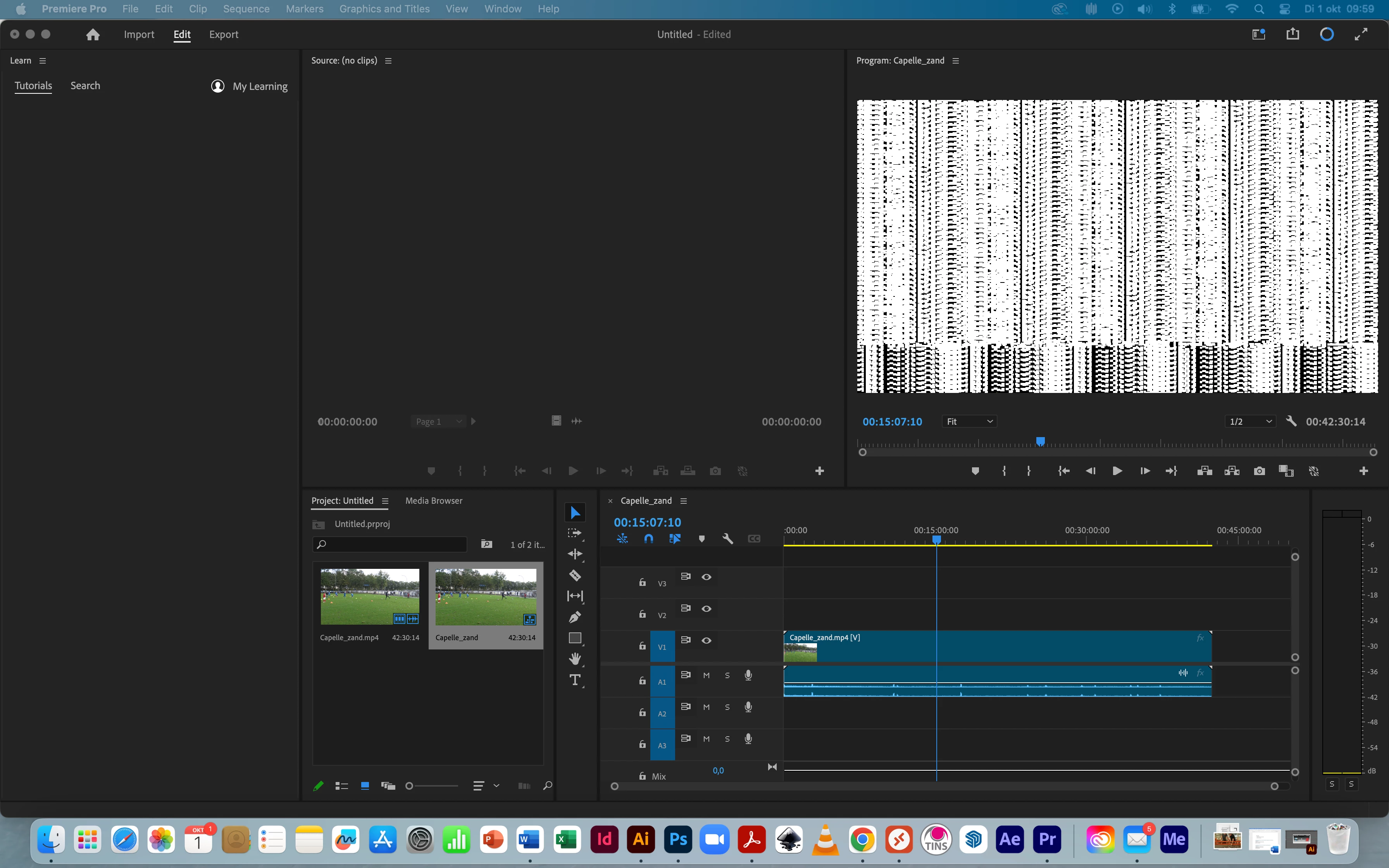Open the Fit zoom level dropdown
The image size is (1389, 868).
click(x=969, y=421)
